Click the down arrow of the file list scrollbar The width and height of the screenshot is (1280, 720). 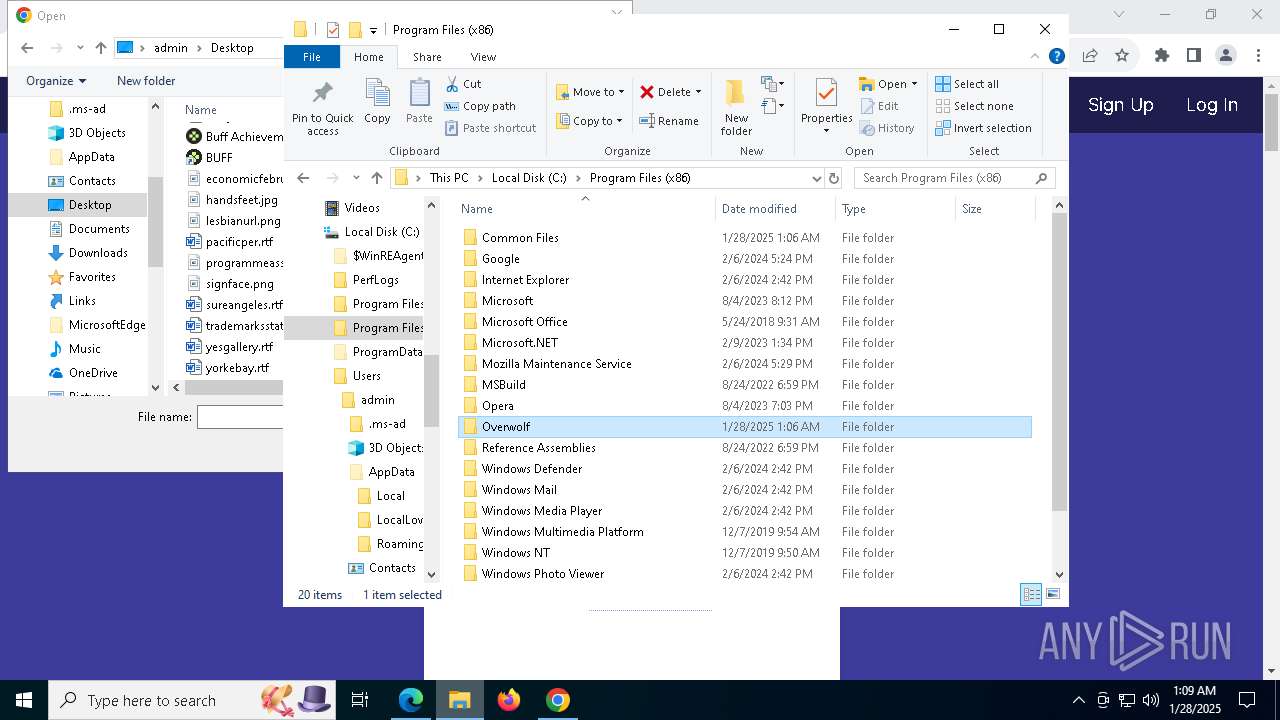coord(1060,575)
